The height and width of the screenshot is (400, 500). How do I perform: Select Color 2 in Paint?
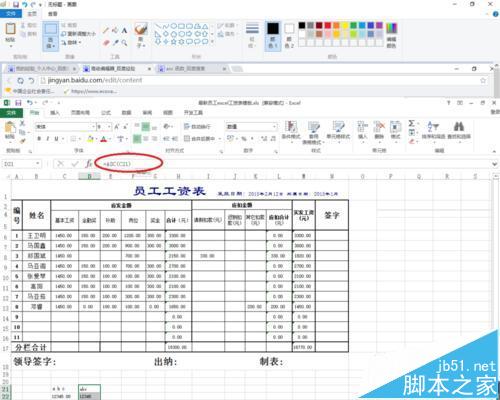[289, 35]
